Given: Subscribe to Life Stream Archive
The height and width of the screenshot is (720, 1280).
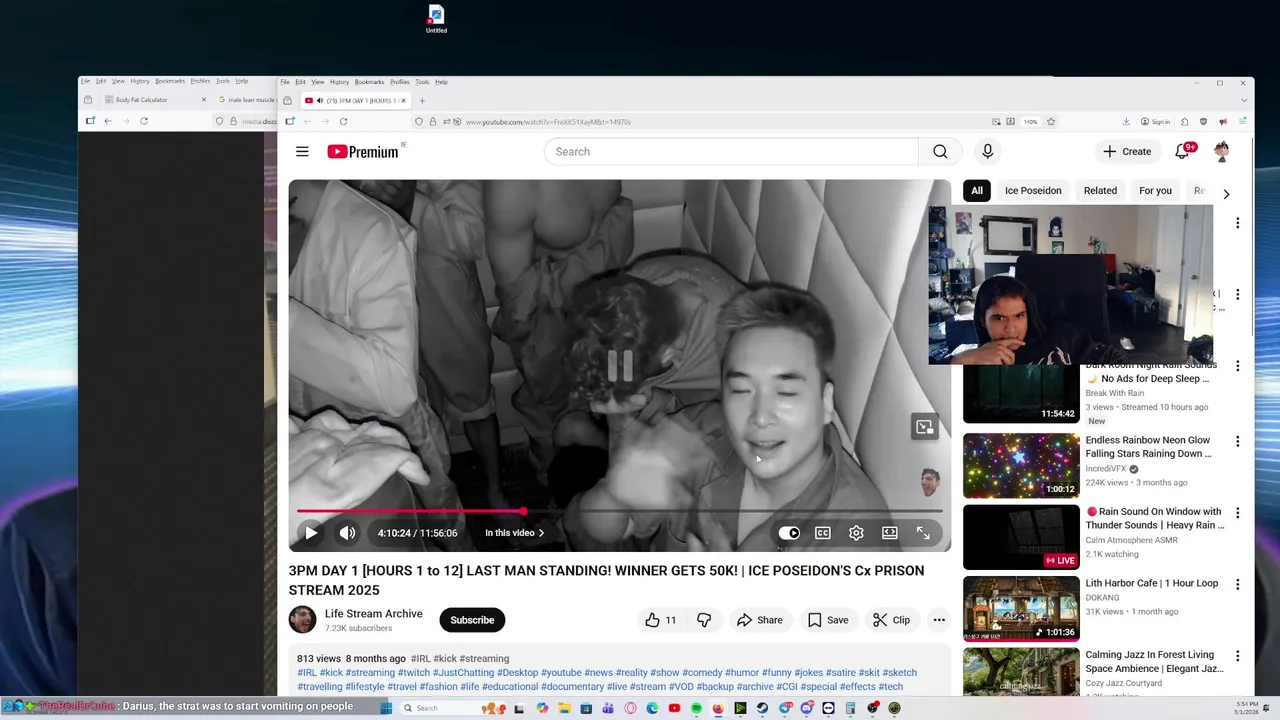Looking at the screenshot, I should tap(472, 620).
